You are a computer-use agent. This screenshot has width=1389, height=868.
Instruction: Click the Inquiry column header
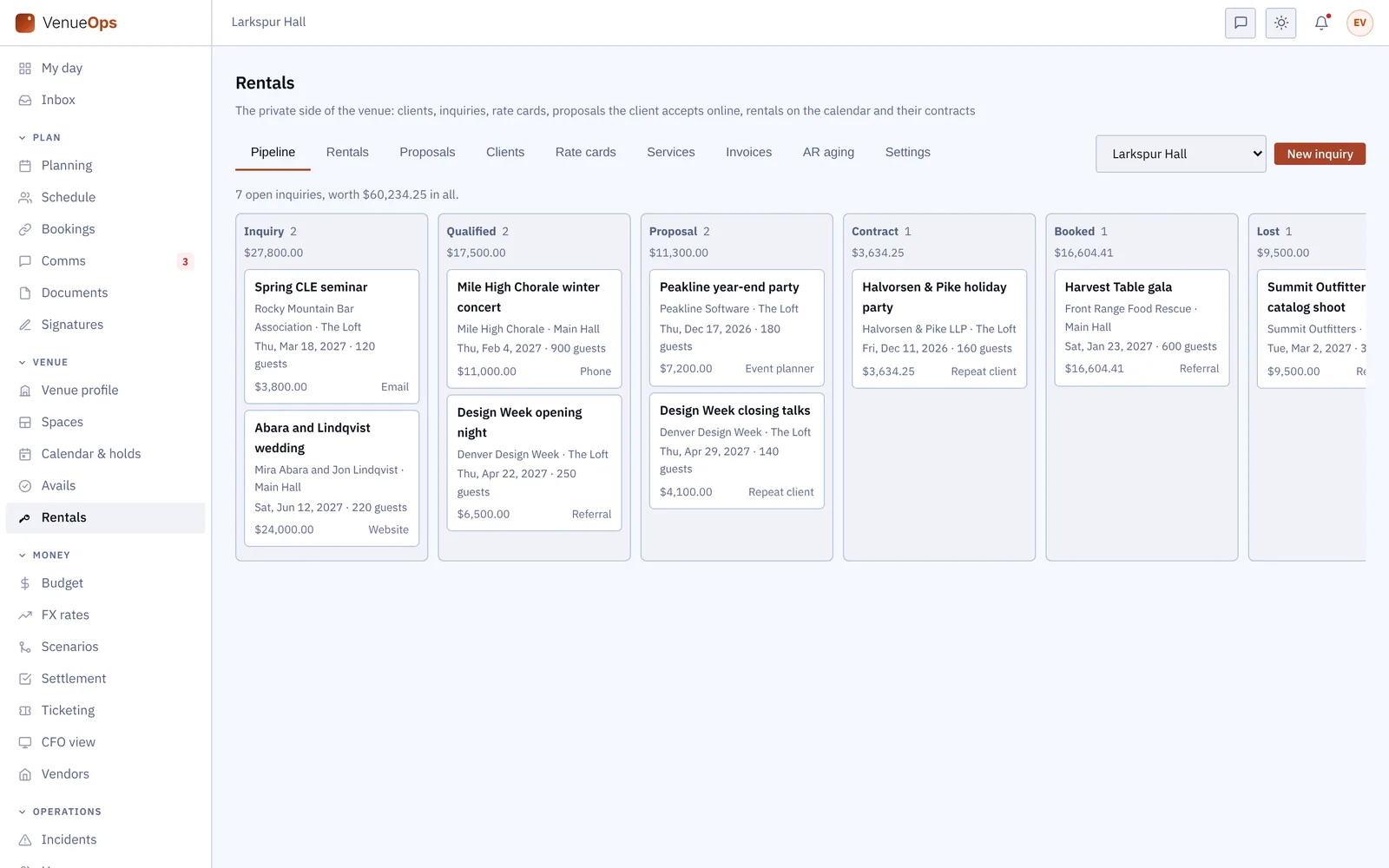pyautogui.click(x=270, y=232)
